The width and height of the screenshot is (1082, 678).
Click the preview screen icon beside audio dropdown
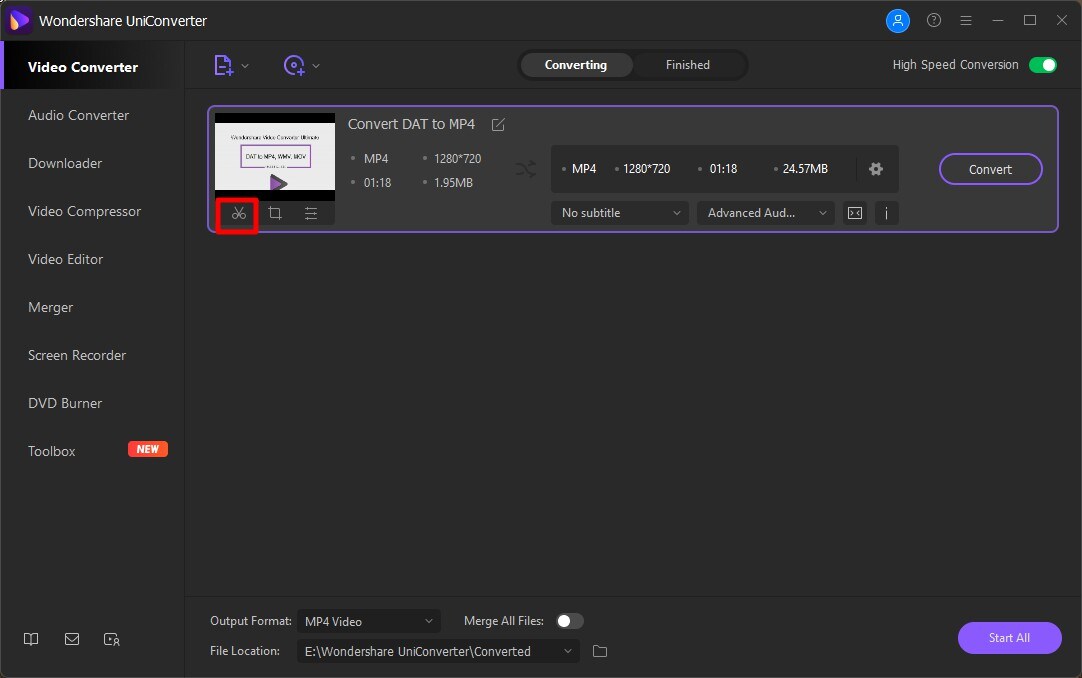(855, 213)
